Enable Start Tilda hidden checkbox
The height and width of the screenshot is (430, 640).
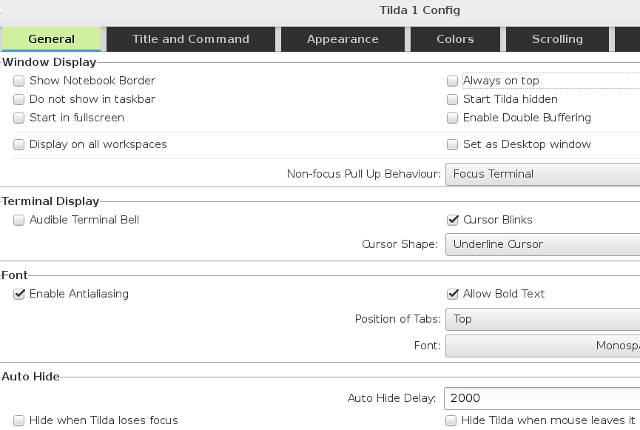click(453, 99)
